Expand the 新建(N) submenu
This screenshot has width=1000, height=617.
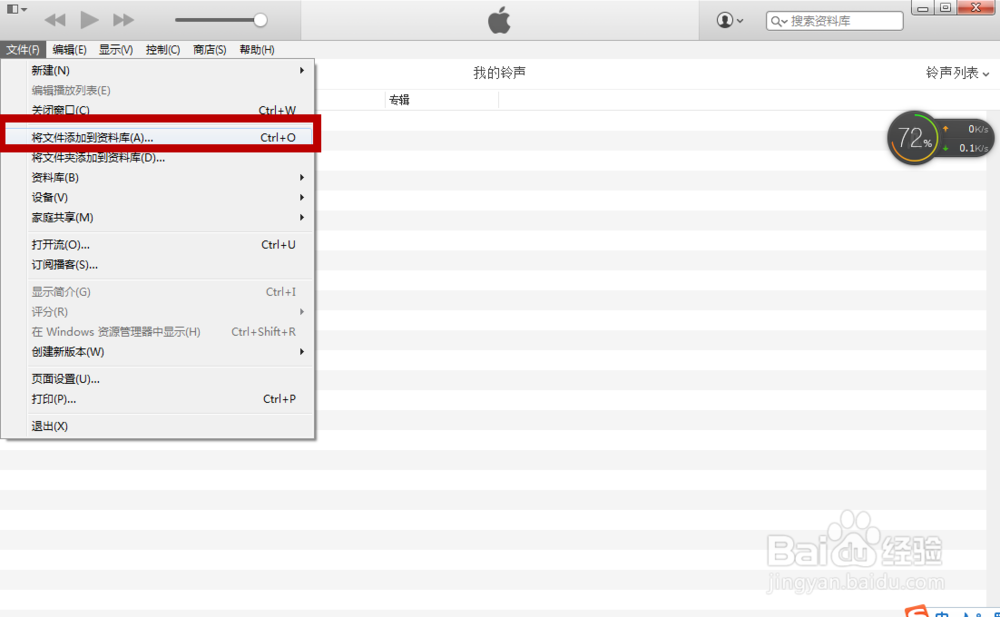point(158,70)
